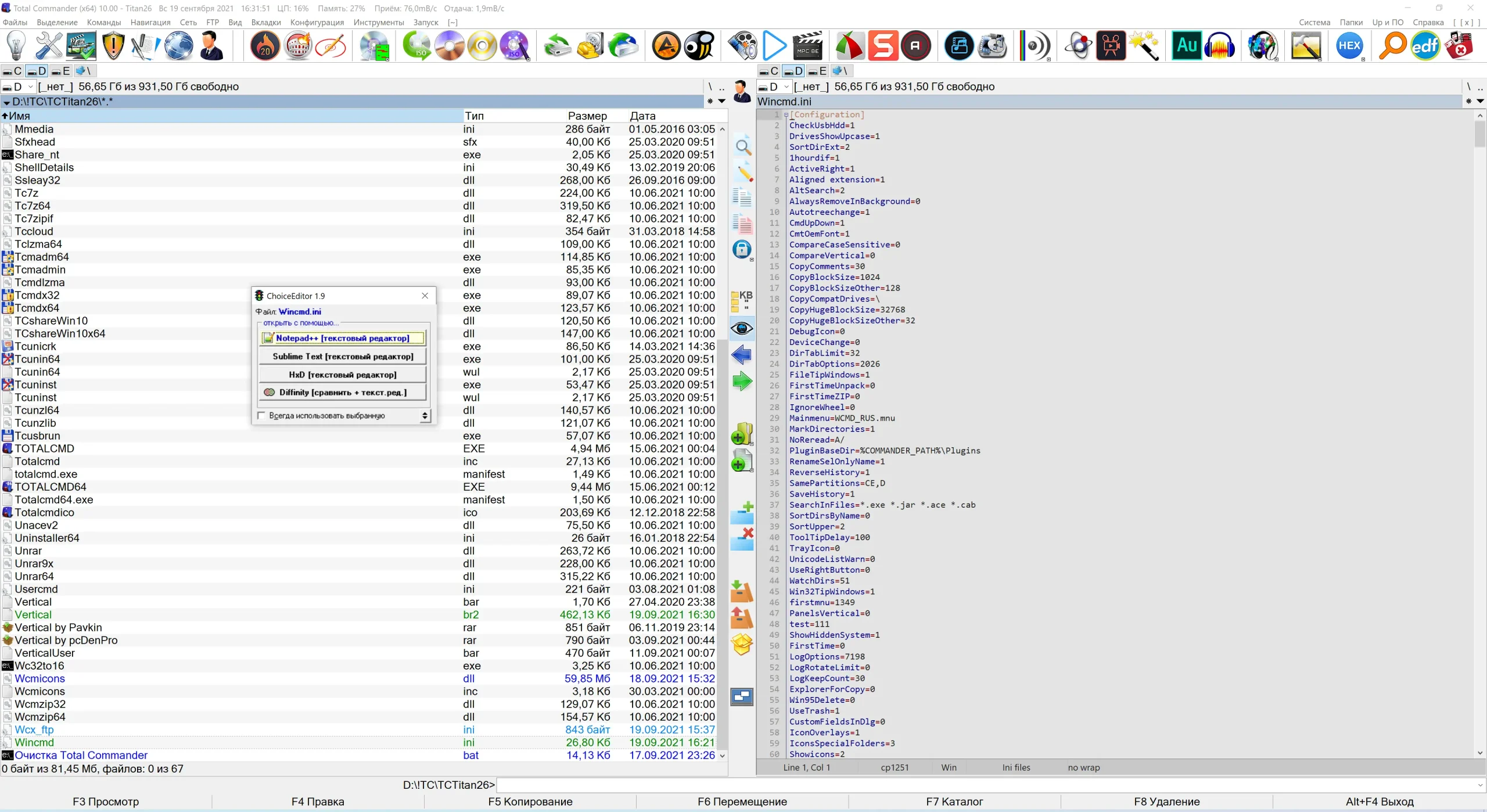Click the magnifier icon in middle bar

[x=743, y=147]
